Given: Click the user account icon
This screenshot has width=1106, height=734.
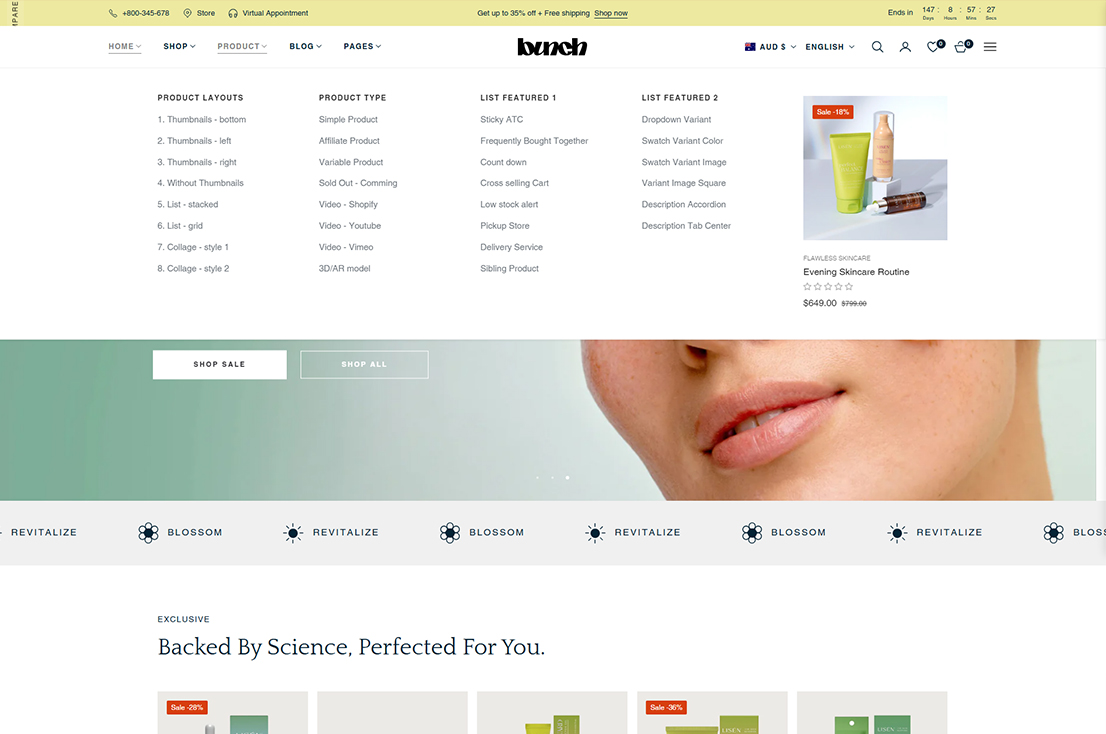Looking at the screenshot, I should click(905, 47).
